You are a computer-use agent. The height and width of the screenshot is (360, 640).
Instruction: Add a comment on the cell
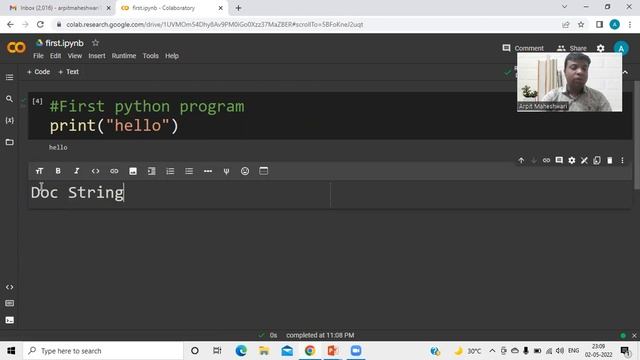[x=559, y=160]
